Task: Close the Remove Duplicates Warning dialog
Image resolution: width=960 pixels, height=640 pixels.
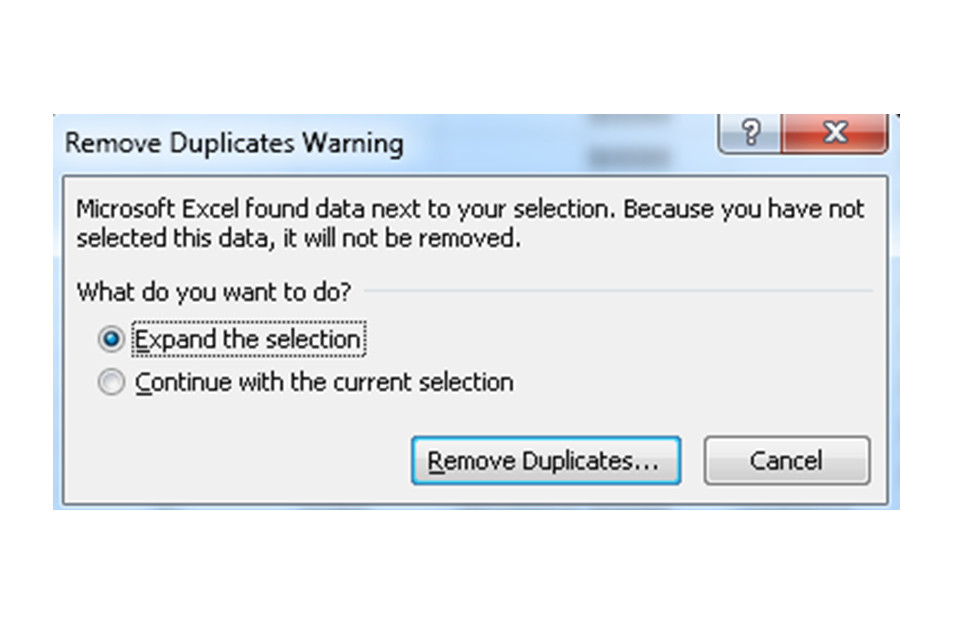Action: 834,133
